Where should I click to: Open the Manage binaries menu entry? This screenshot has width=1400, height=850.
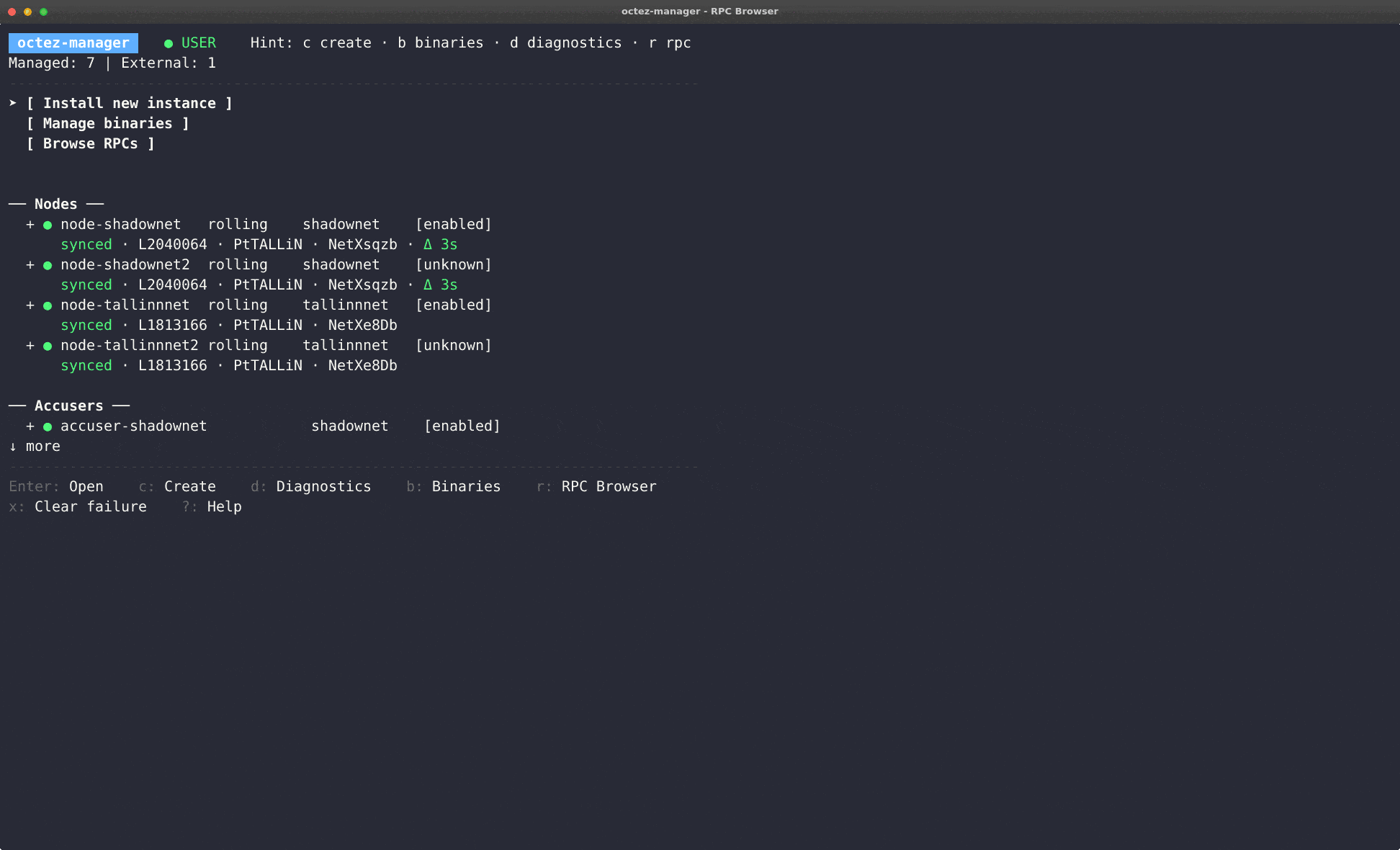coord(108,123)
